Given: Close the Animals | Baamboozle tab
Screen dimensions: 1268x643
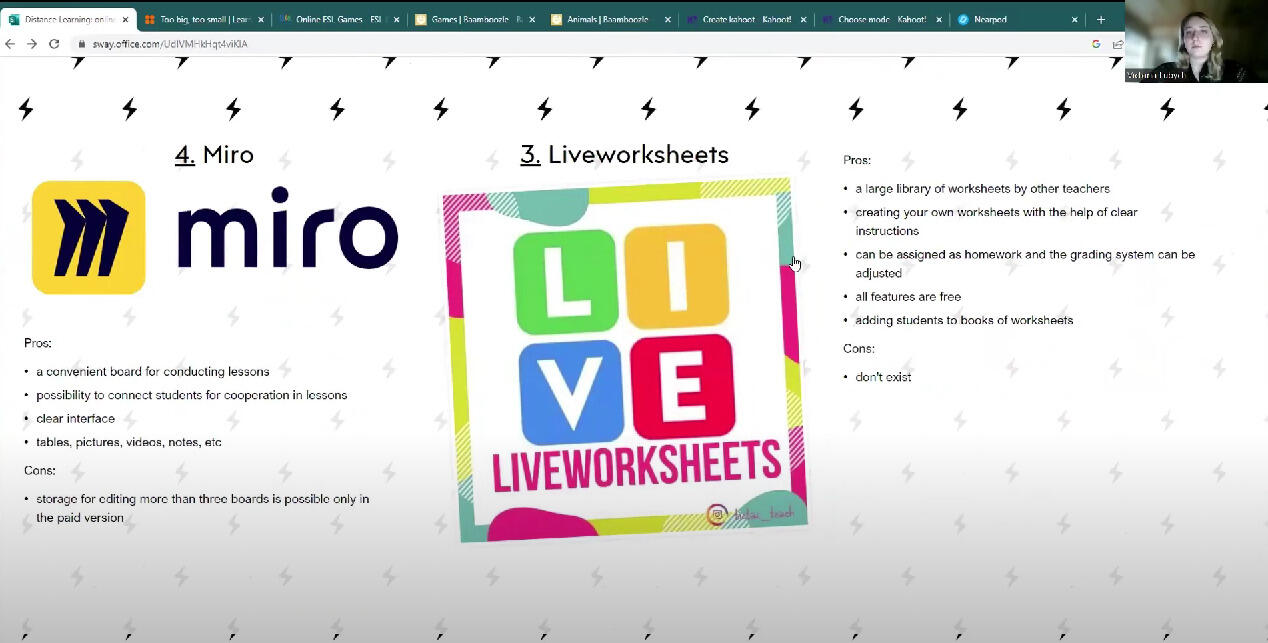Looking at the screenshot, I should click(667, 19).
